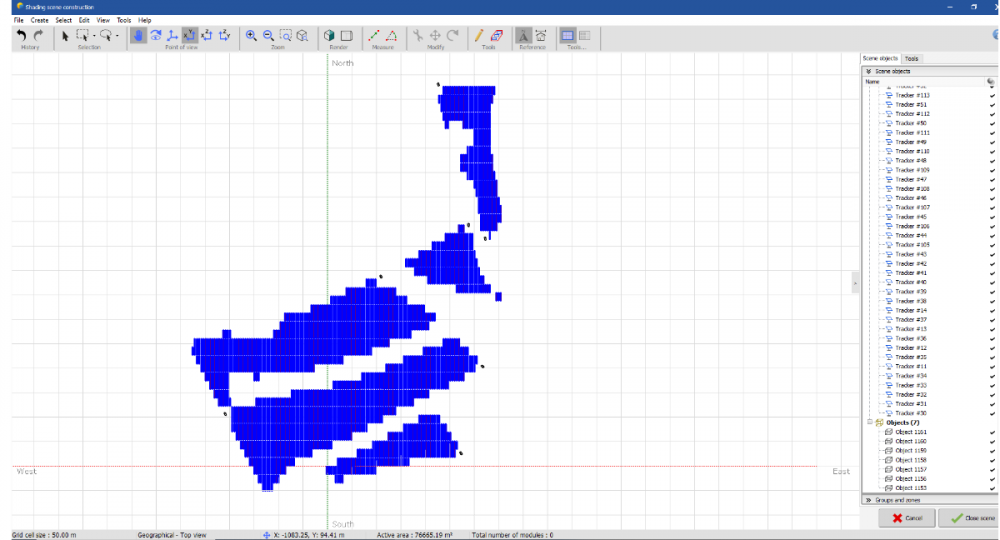The height and width of the screenshot is (540, 1000).
Task: Click the Cancel button
Action: [x=907, y=518]
